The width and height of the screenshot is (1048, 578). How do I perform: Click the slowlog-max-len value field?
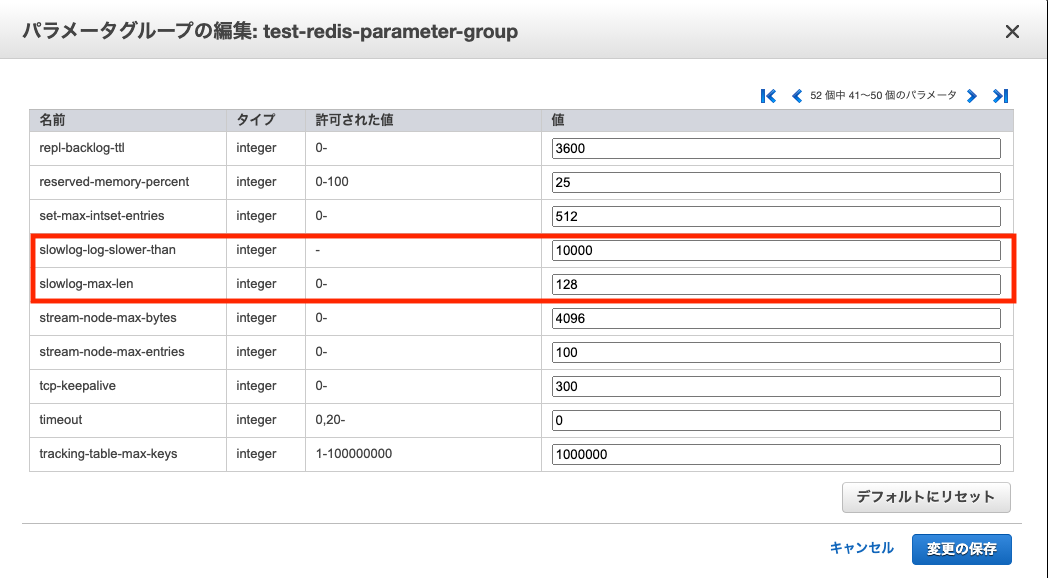(x=776, y=285)
